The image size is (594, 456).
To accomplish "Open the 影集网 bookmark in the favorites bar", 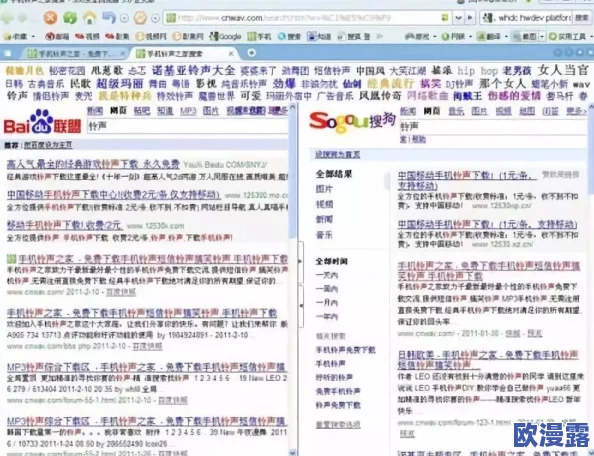I will point(188,36).
